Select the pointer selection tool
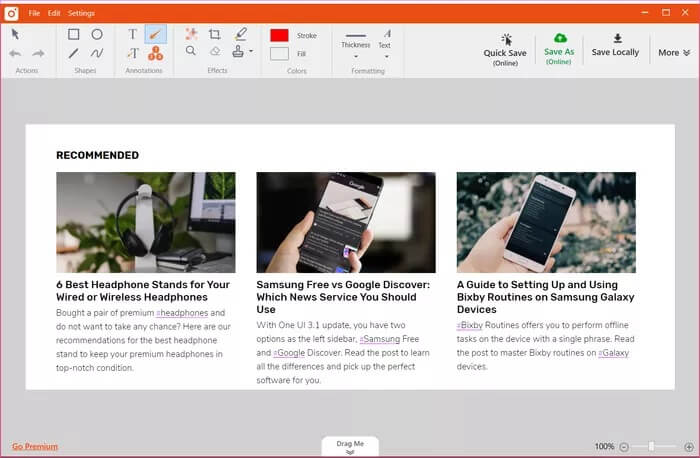 15,34
